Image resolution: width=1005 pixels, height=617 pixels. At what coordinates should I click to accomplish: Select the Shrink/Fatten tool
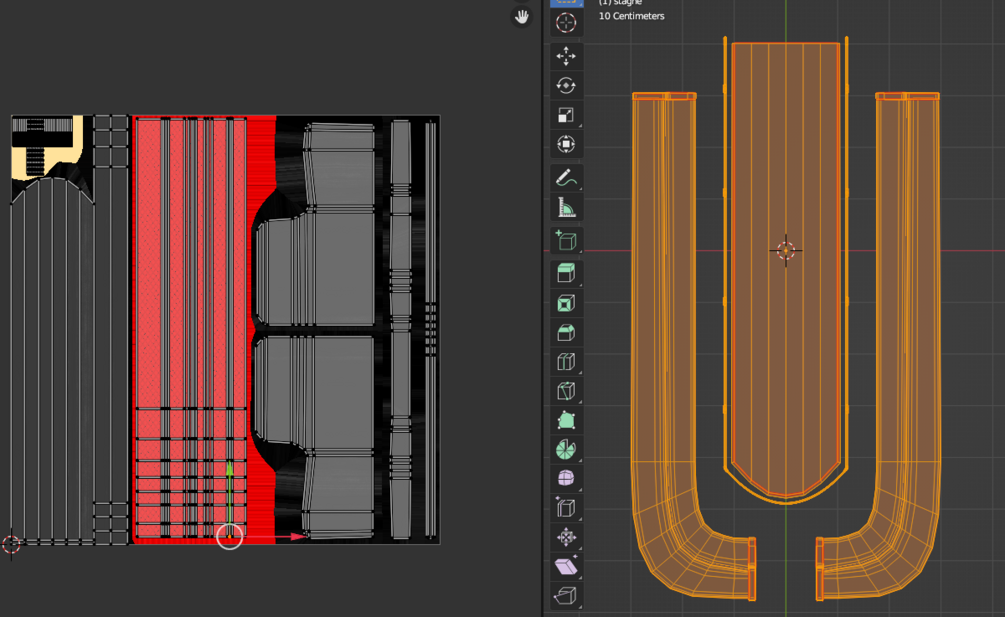[x=566, y=538]
